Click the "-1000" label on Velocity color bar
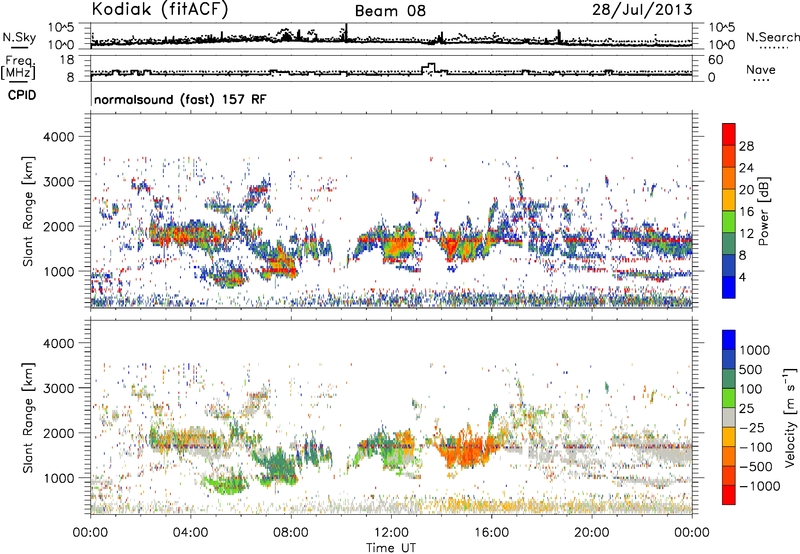 [x=760, y=486]
